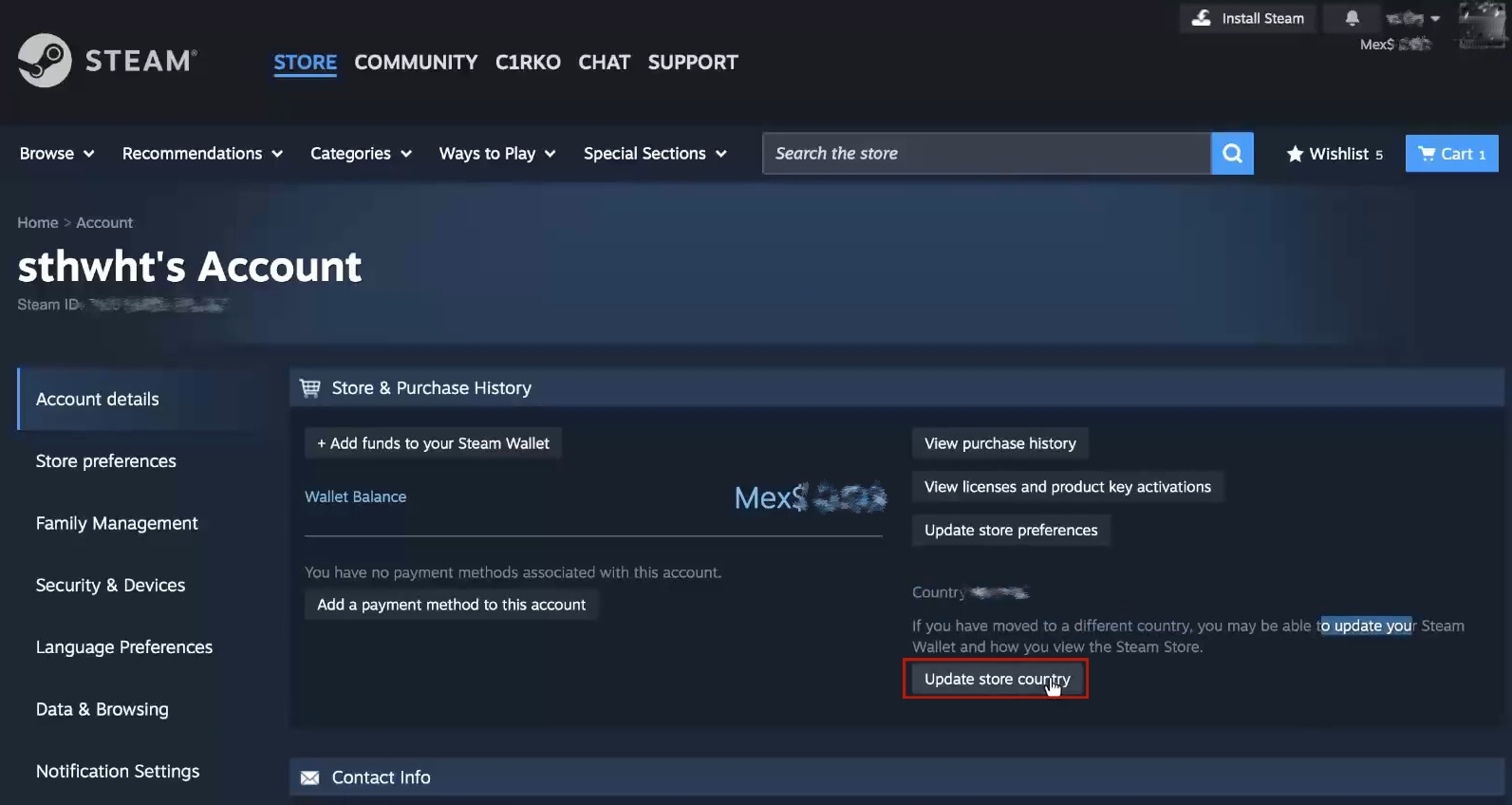The image size is (1512, 805).
Task: Open the account name dropdown
Action: click(1412, 18)
